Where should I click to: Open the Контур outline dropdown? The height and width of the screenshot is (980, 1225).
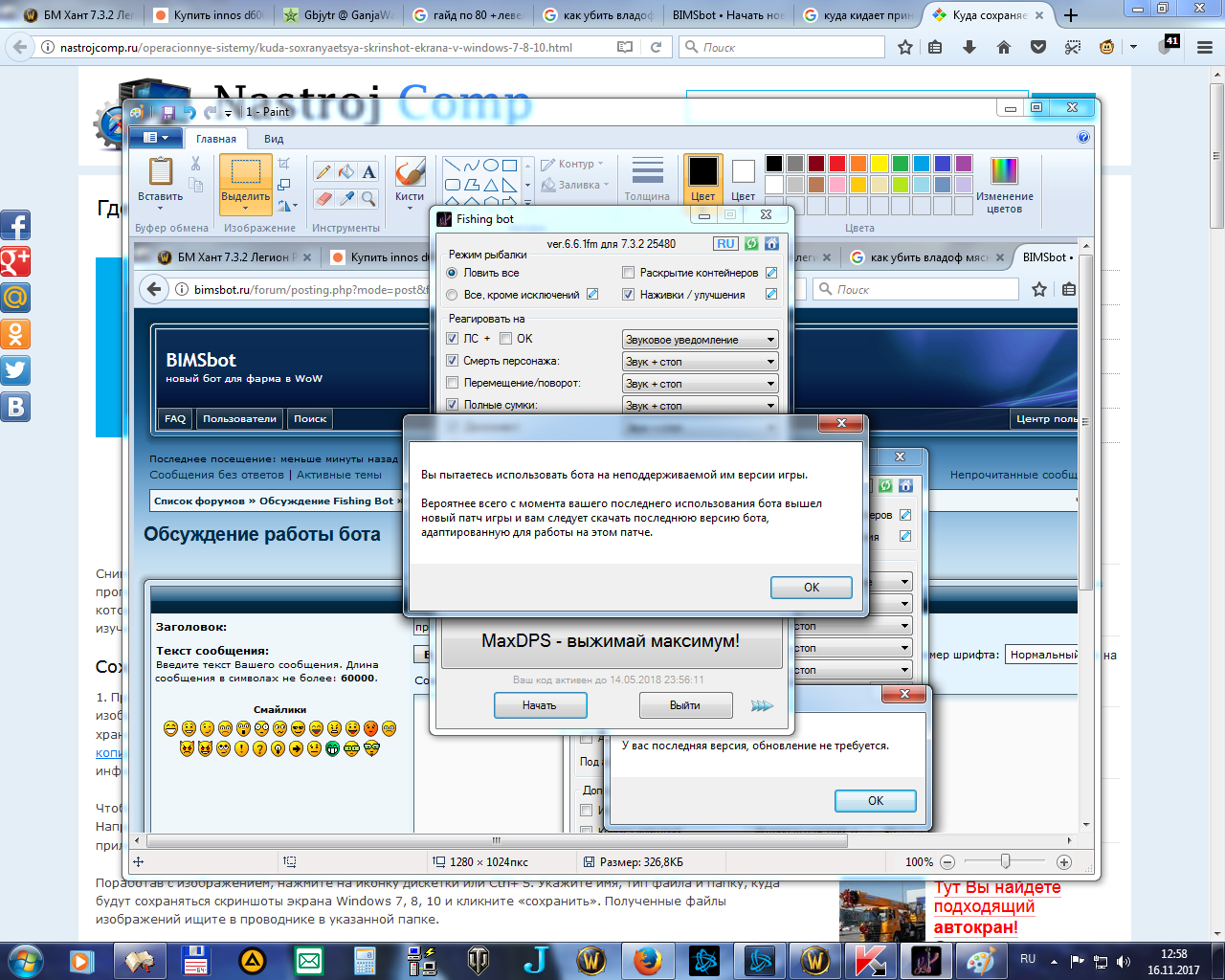[x=572, y=164]
